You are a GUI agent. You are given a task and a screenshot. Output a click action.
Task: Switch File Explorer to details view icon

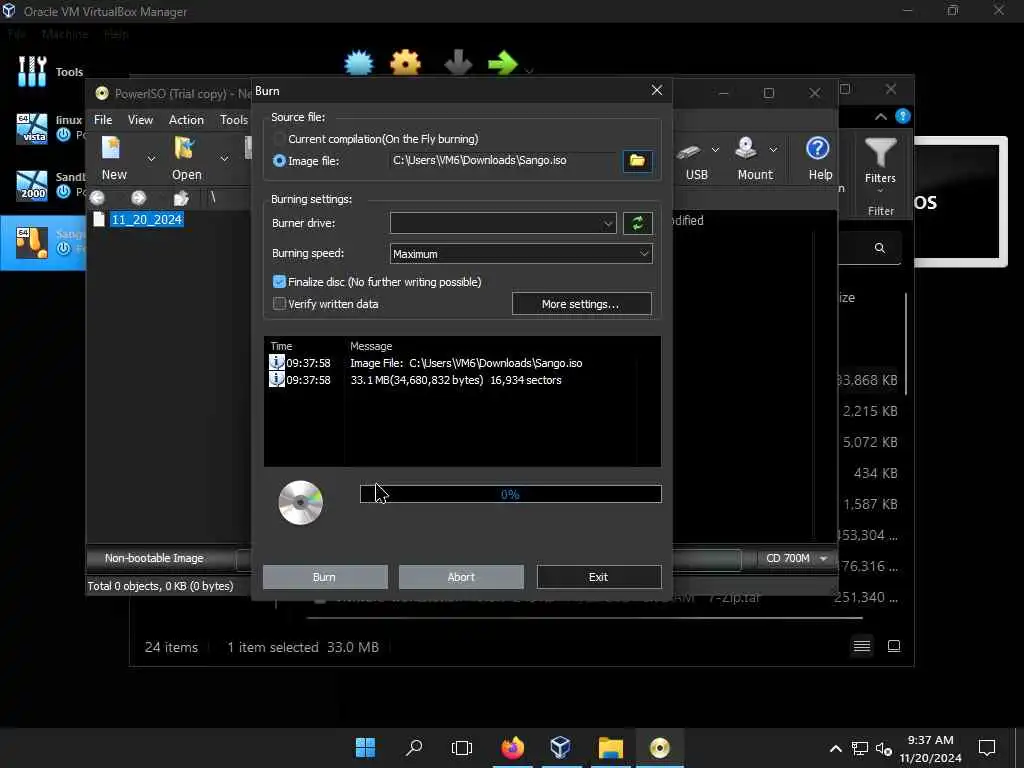tap(861, 646)
